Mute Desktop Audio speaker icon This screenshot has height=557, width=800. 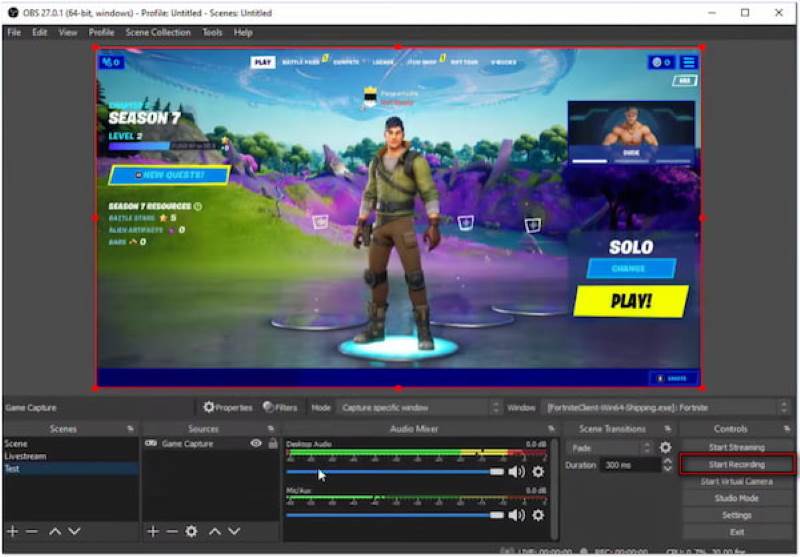point(516,472)
